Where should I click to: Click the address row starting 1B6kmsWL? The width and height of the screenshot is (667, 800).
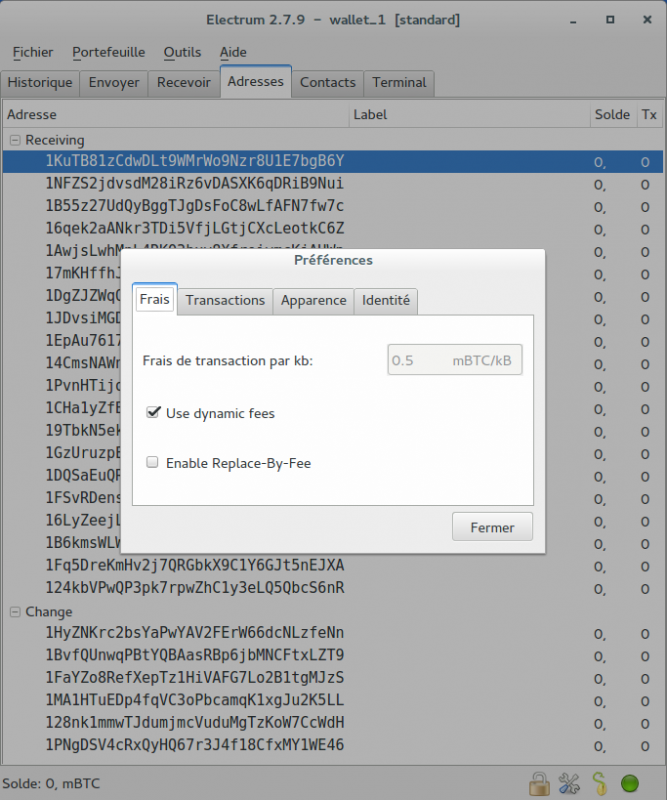[x=83, y=543]
